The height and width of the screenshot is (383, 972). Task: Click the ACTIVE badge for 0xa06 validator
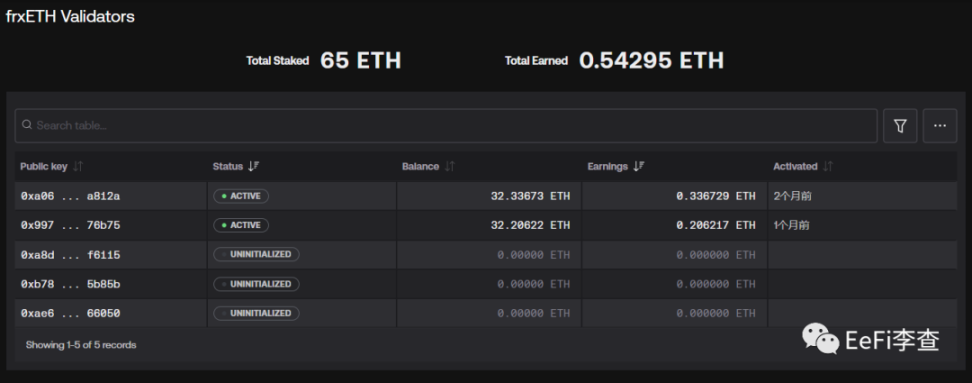241,196
